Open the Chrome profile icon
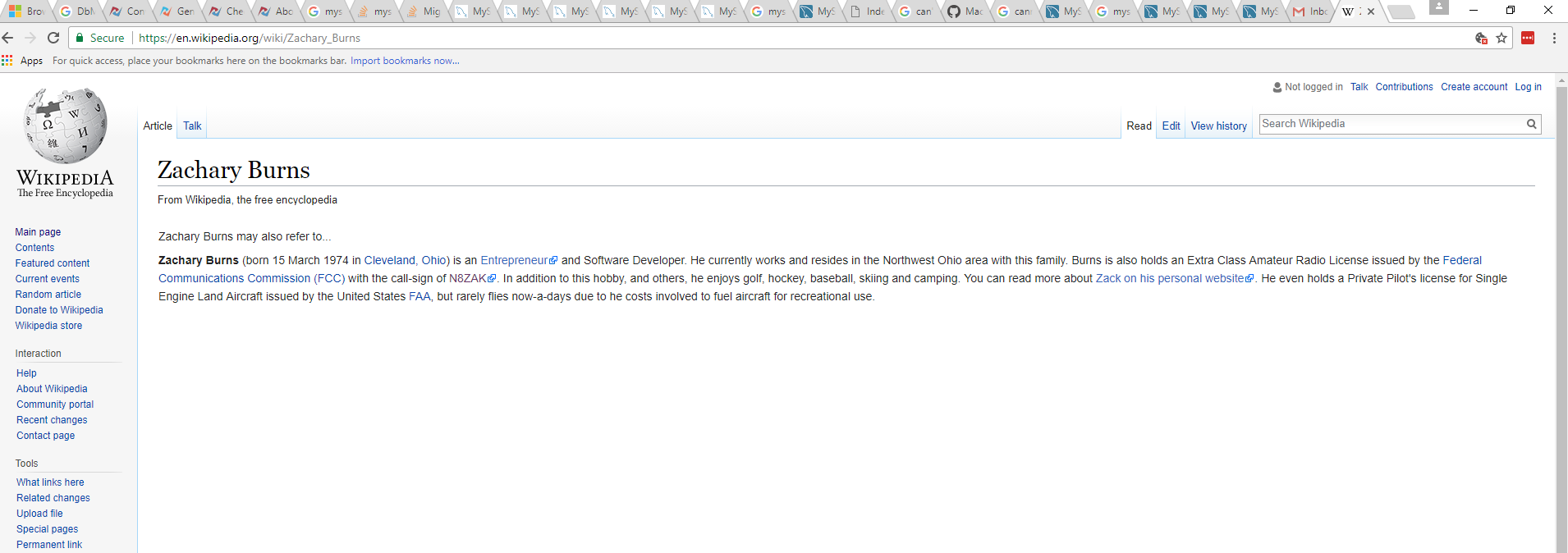This screenshot has height=553, width=1568. click(1439, 7)
